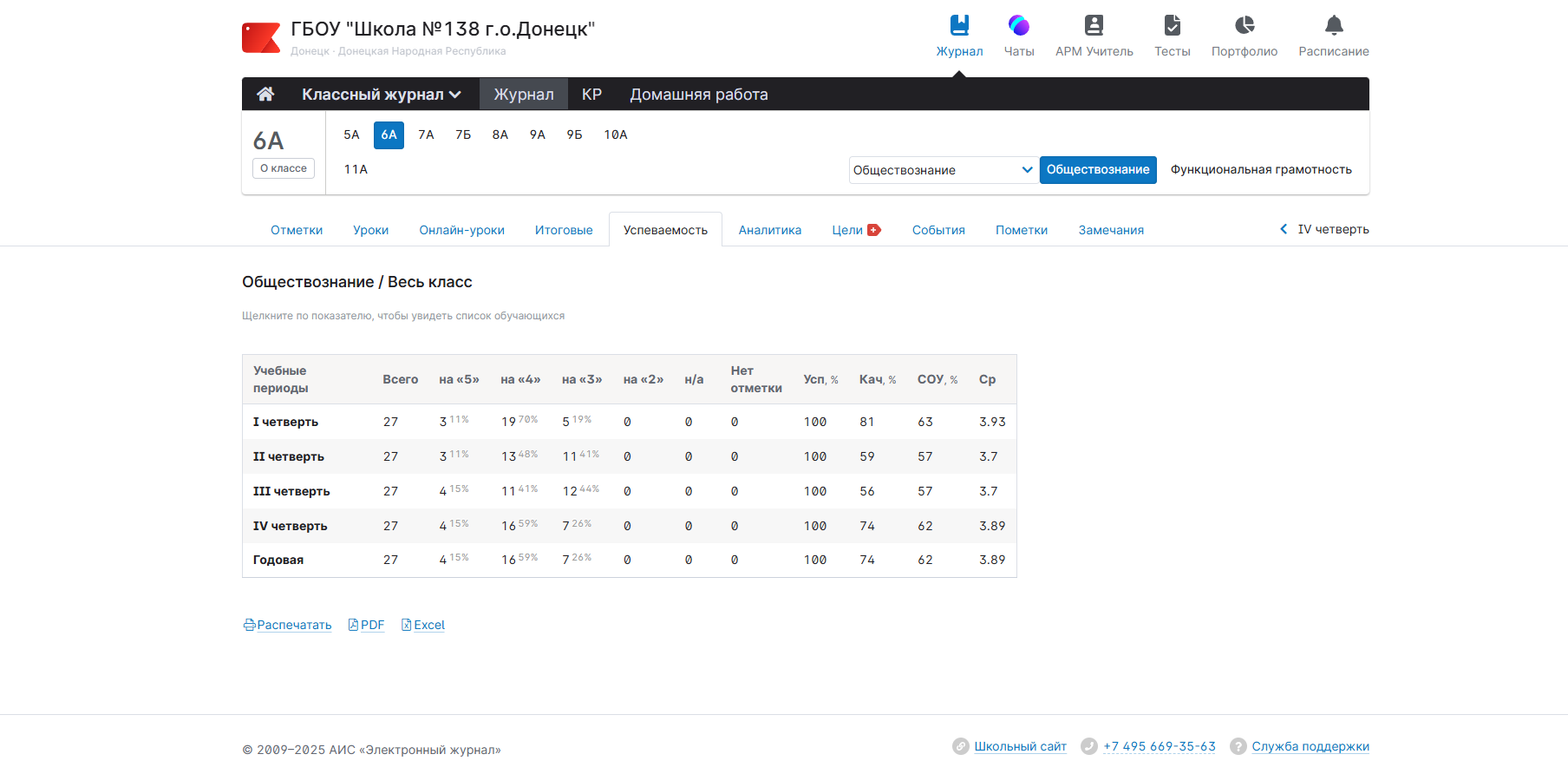The image size is (1568, 774).
Task: Open the Расписание bell icon
Action: point(1334,25)
